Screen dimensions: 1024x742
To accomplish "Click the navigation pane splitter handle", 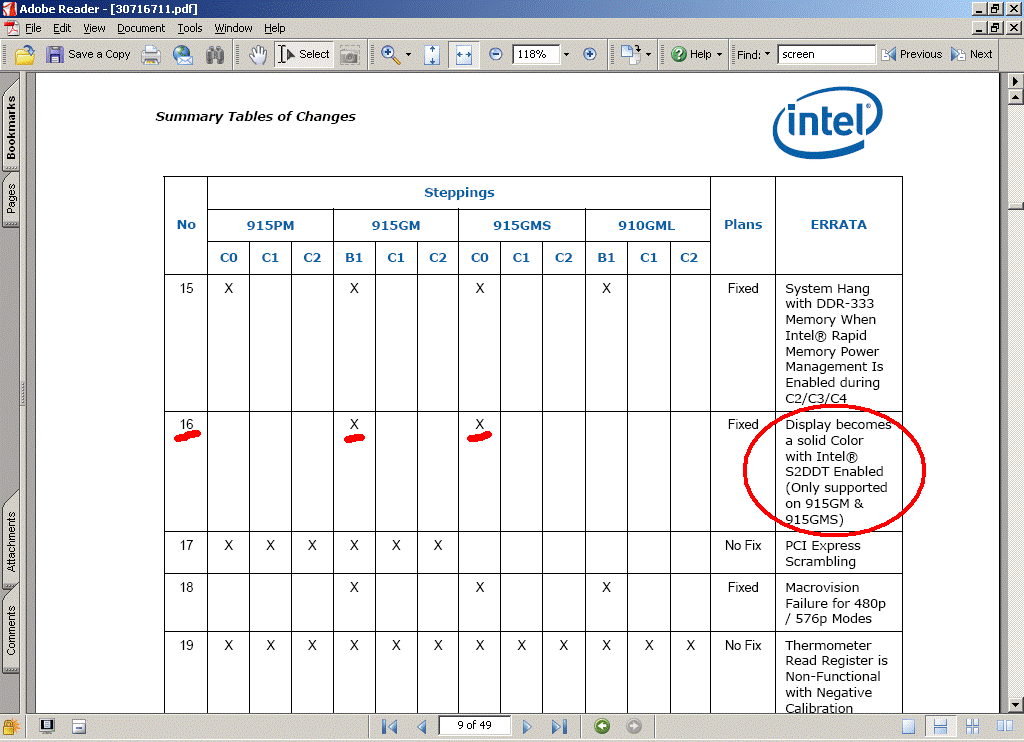I will point(23,393).
